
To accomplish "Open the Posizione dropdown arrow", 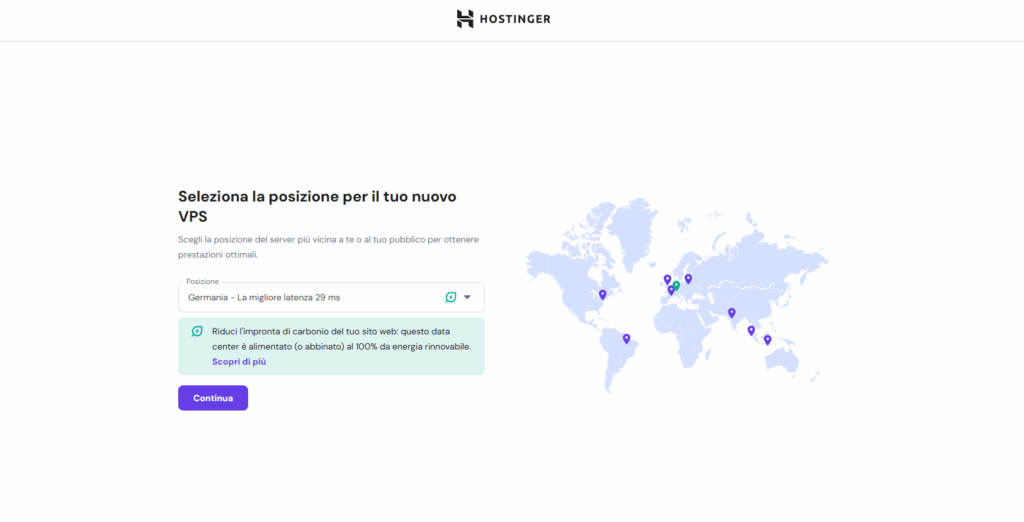I will click(x=468, y=297).
